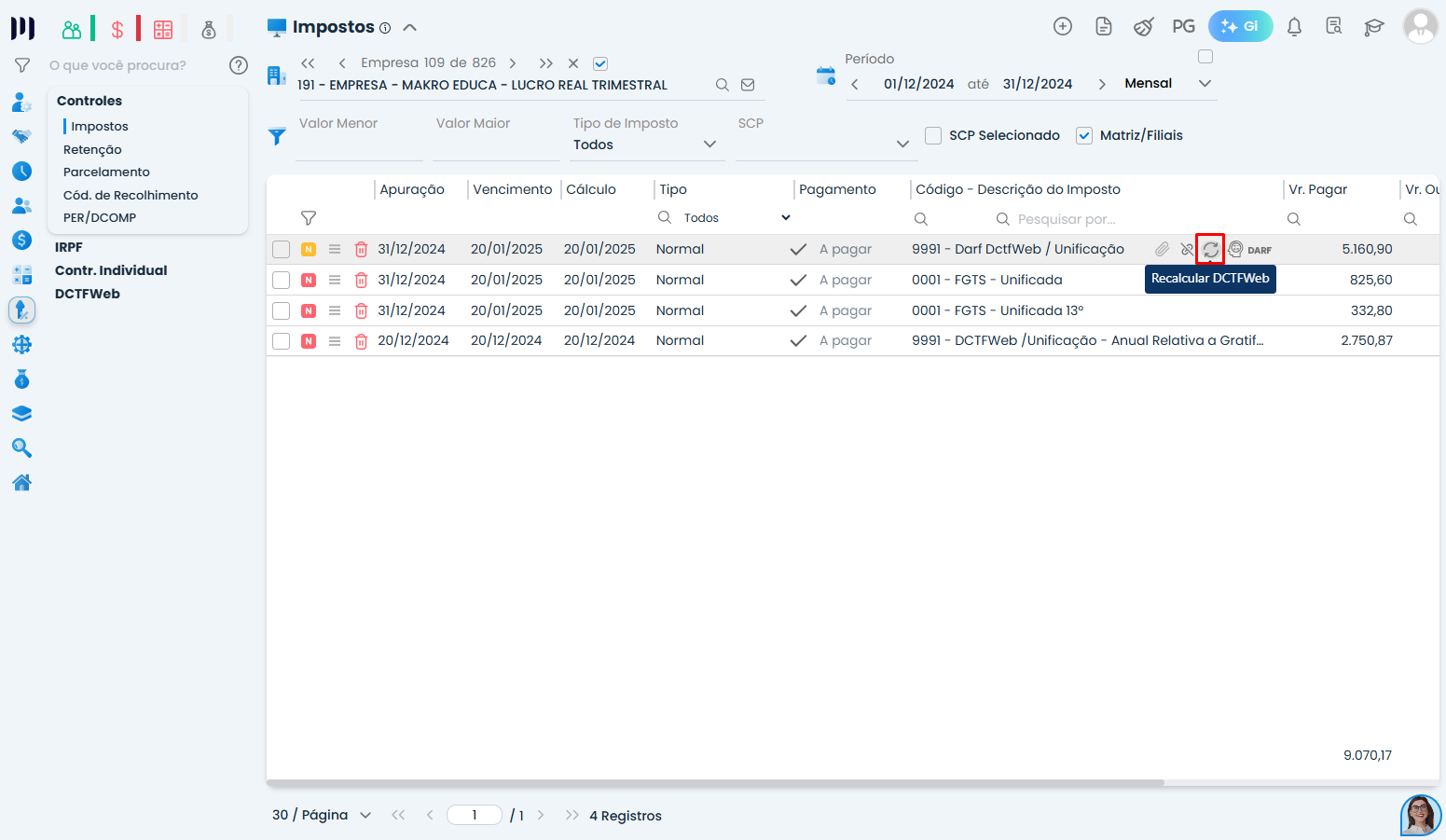
Task: Click the PG button in top bar
Action: [1183, 27]
